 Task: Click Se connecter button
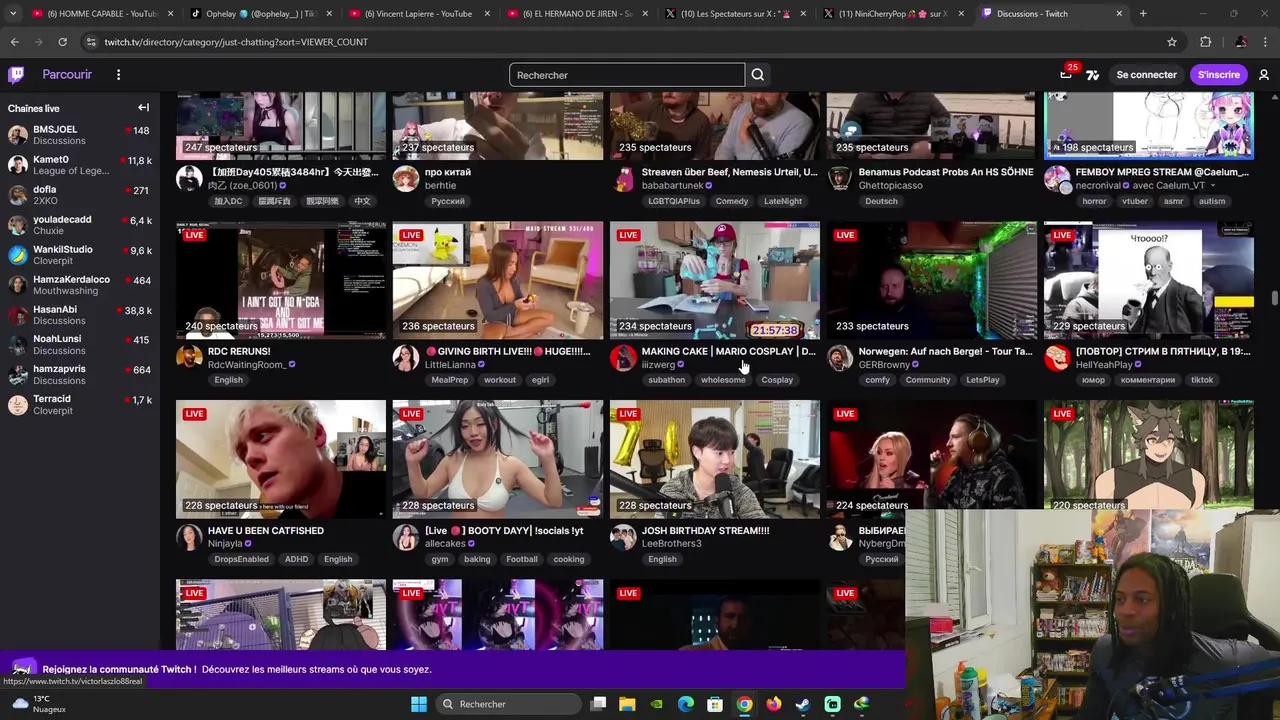coord(1146,75)
